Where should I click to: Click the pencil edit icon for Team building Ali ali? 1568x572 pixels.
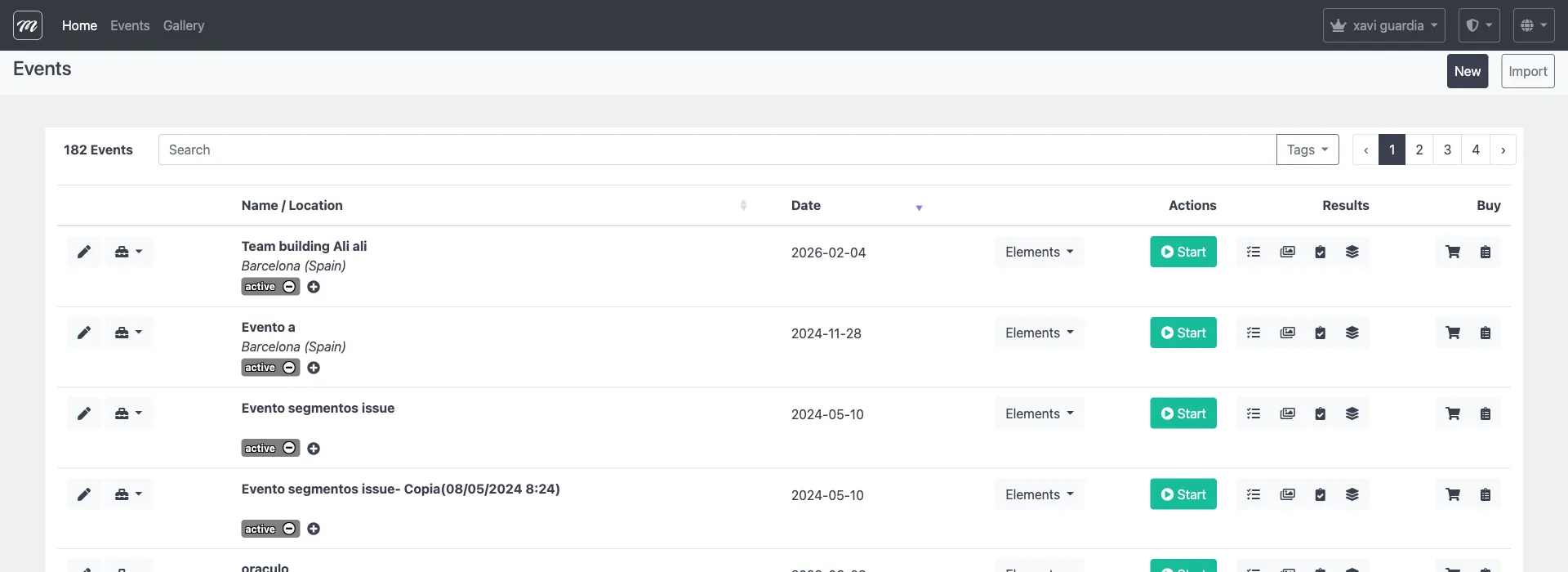(x=84, y=252)
